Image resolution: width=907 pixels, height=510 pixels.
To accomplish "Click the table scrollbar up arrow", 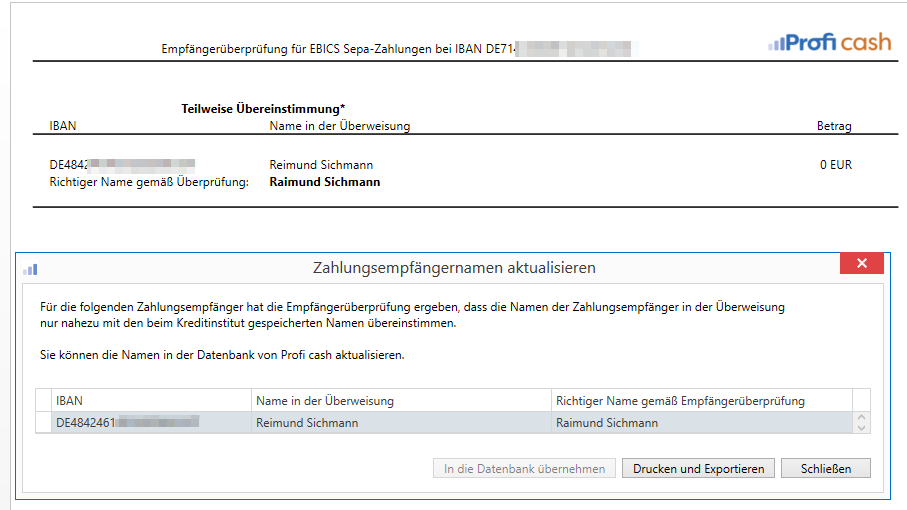I will (861, 418).
